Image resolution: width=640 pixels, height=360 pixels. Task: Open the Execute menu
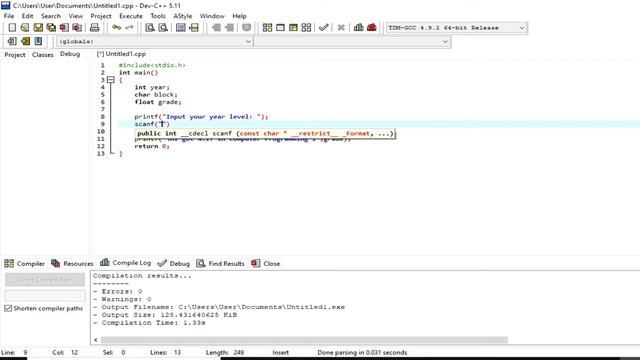pyautogui.click(x=131, y=16)
